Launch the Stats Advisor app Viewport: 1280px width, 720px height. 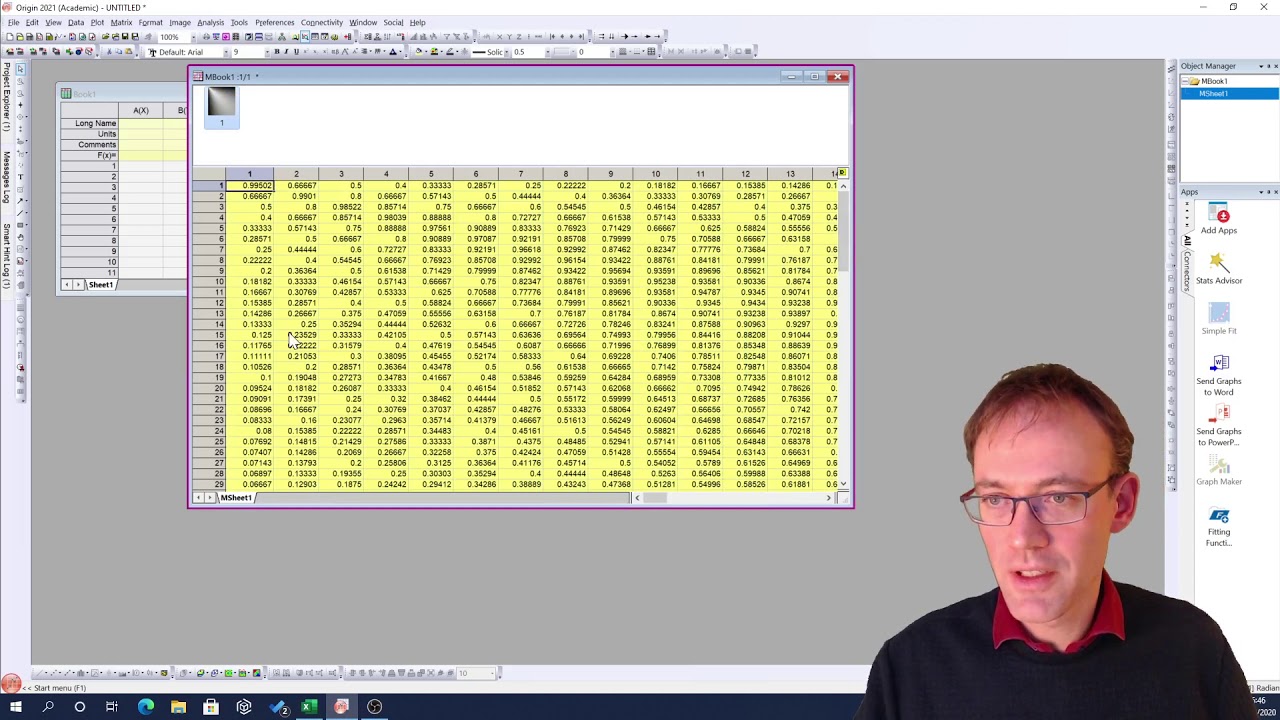(x=1219, y=268)
